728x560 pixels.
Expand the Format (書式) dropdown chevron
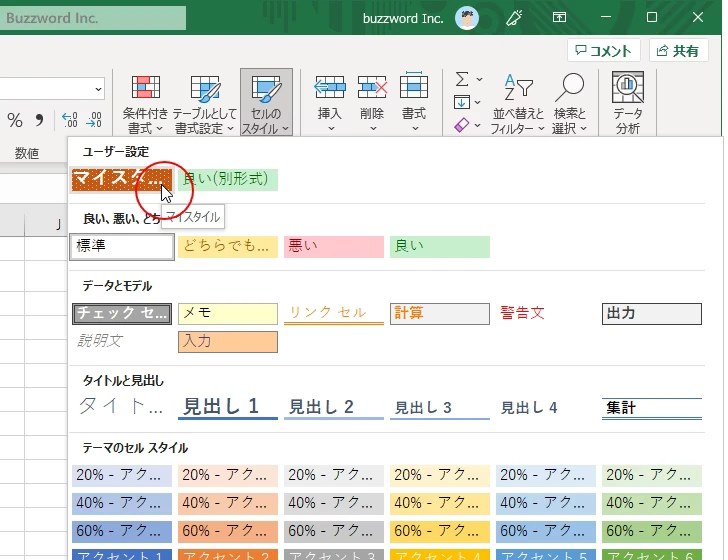tap(415, 129)
